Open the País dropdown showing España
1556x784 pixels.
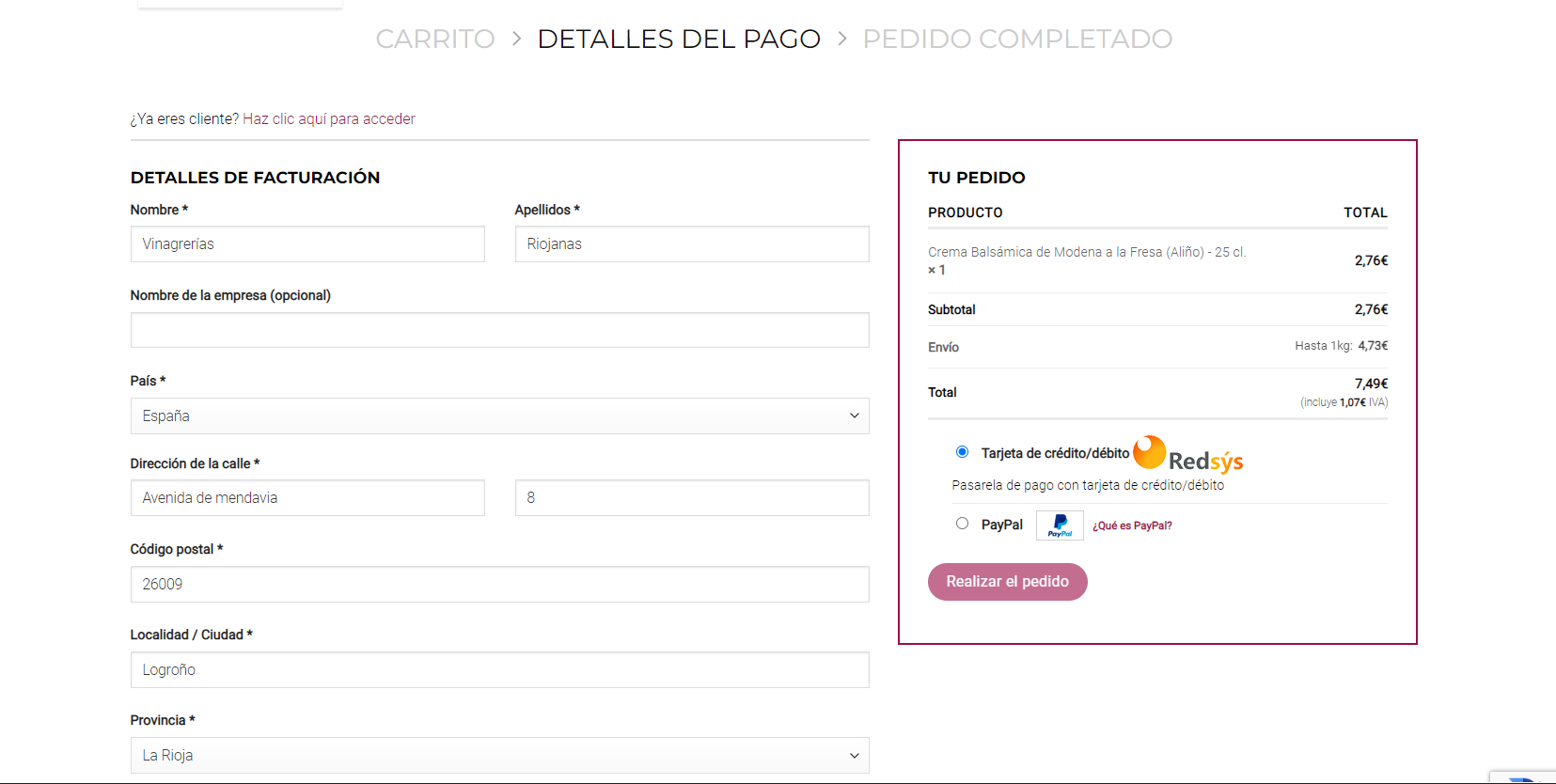tap(499, 416)
